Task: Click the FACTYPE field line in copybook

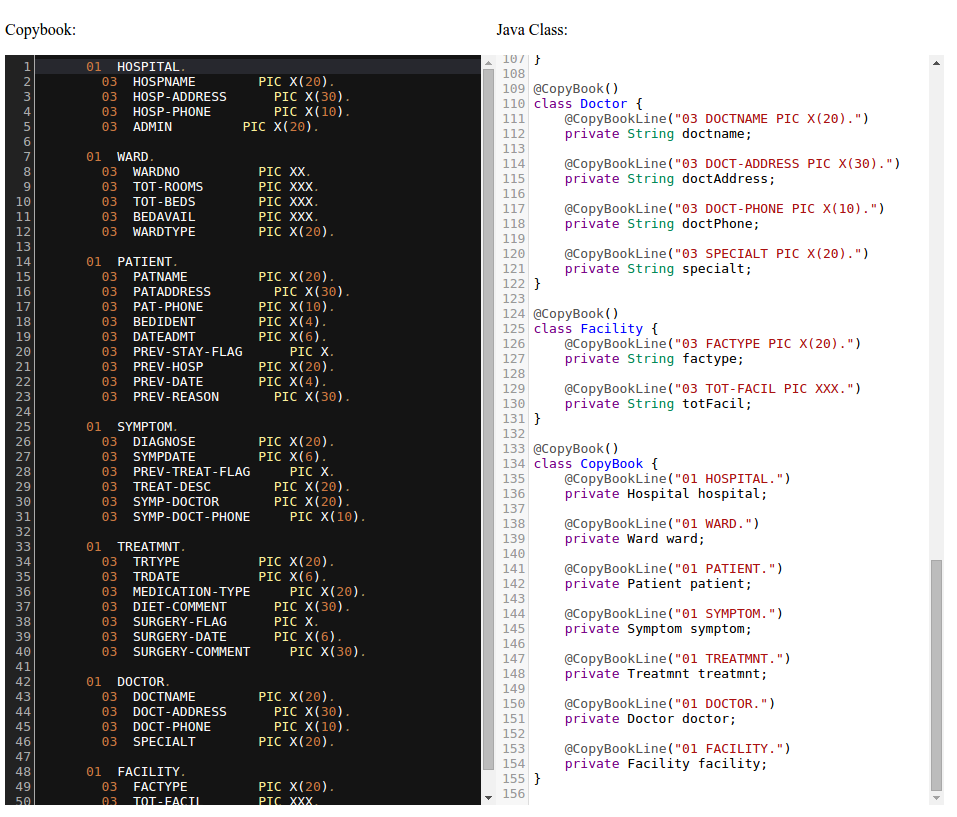Action: coord(218,787)
